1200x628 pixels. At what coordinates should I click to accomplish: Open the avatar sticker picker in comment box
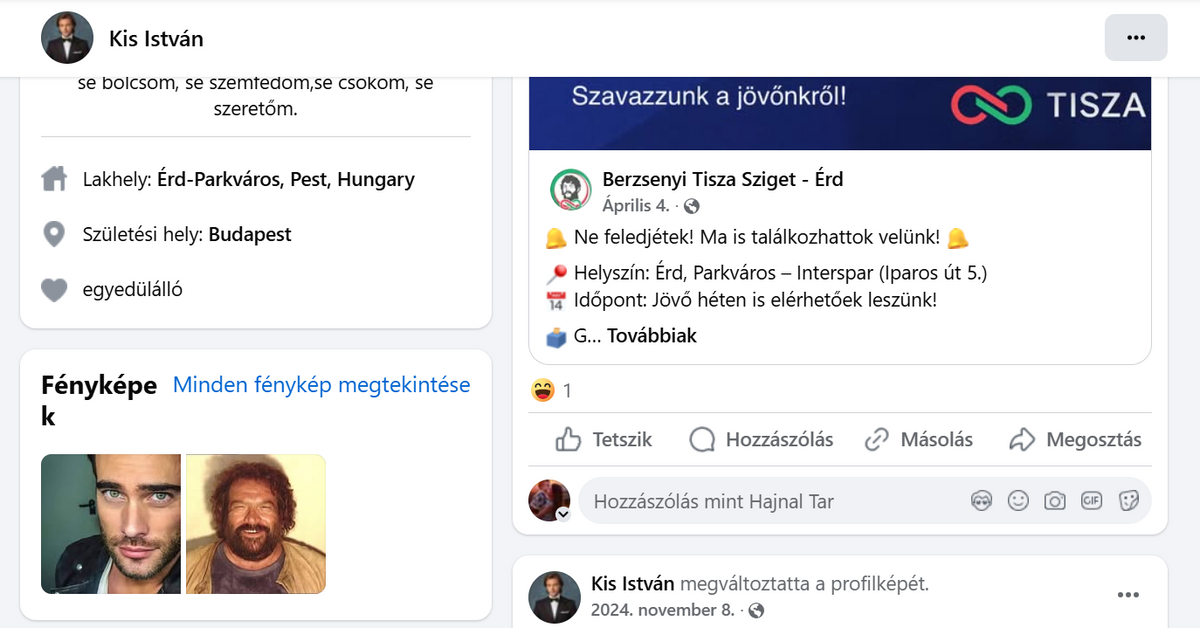(x=982, y=501)
